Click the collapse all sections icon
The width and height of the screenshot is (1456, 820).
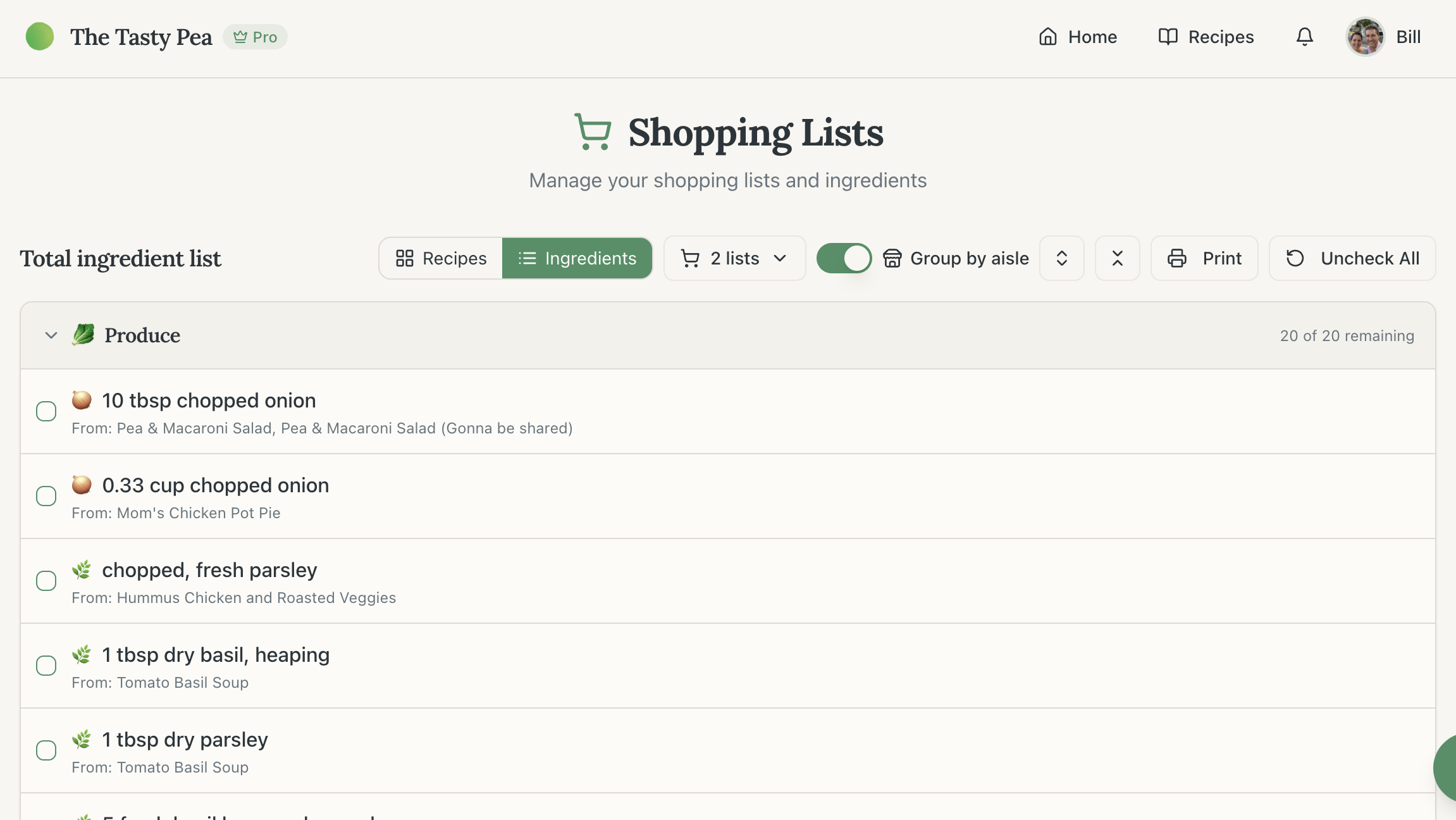tap(1117, 258)
